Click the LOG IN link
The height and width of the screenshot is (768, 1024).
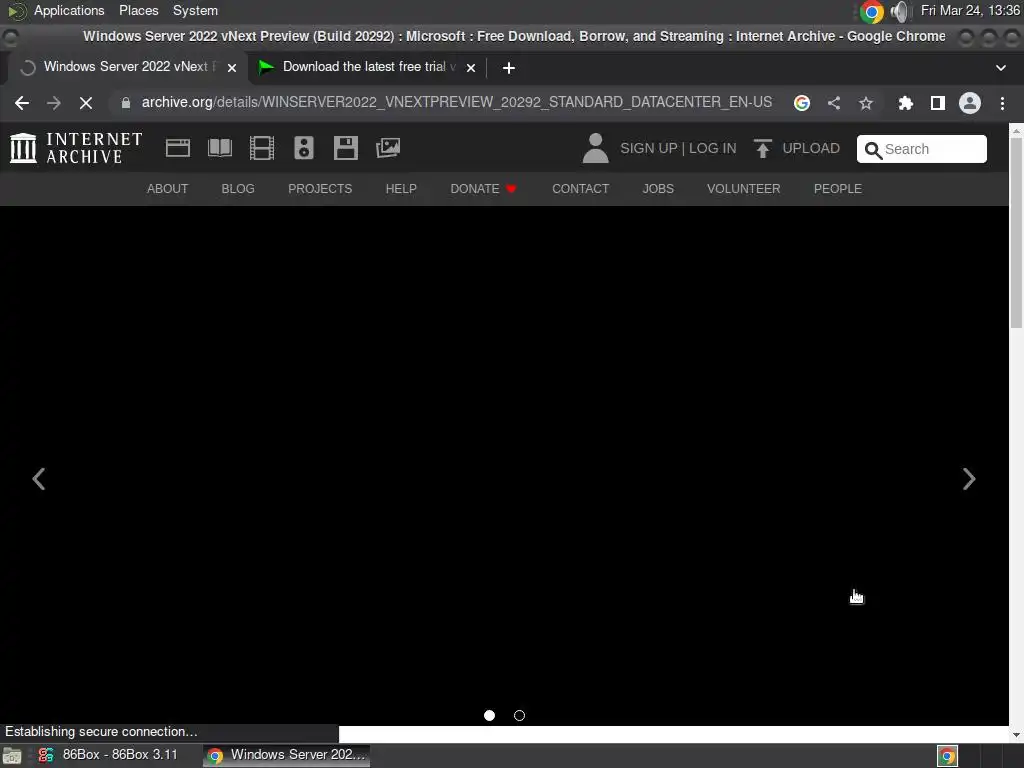coord(712,148)
